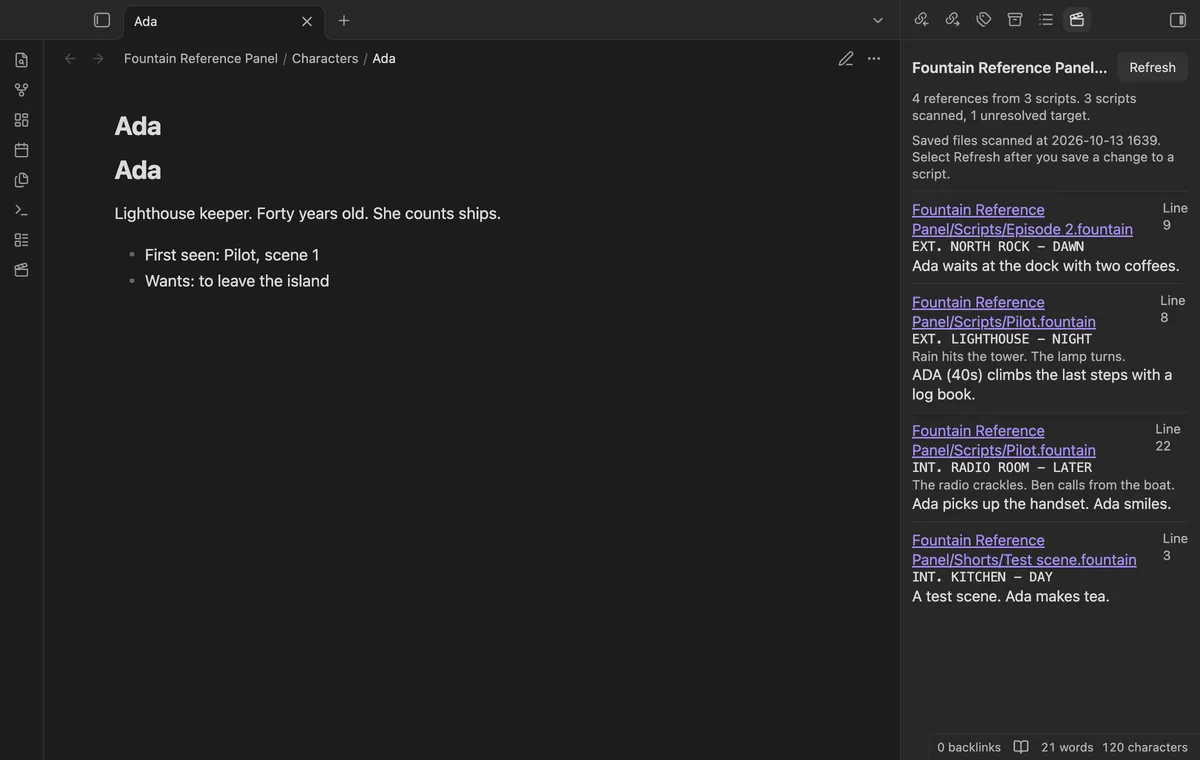Open Fountain panel via ribbon clapperboard icon

(21, 270)
